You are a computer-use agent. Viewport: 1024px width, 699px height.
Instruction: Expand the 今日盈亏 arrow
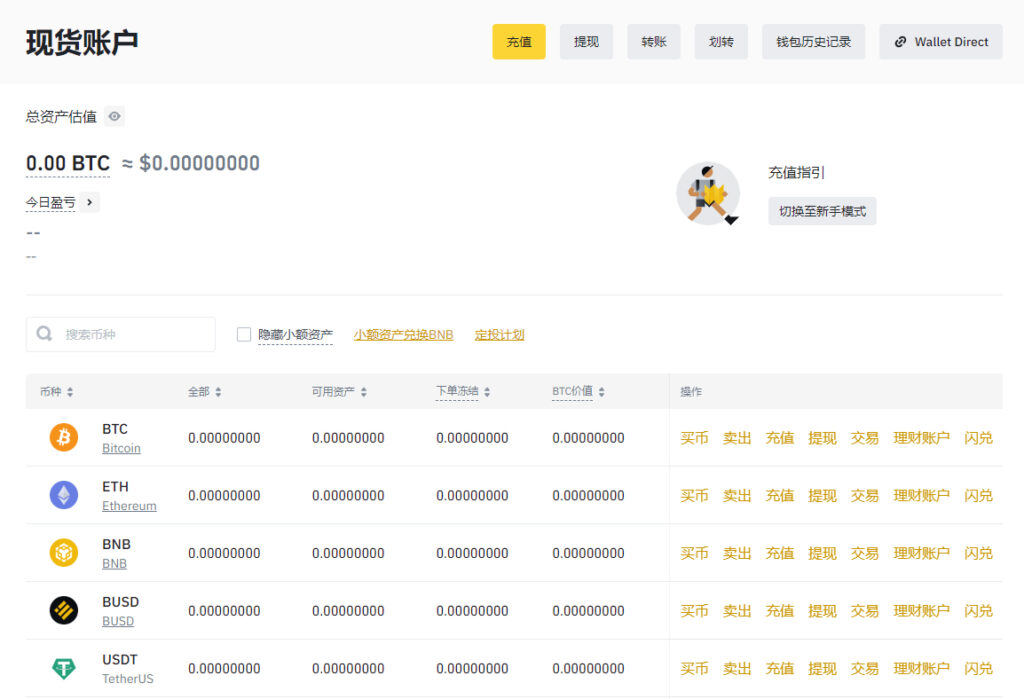click(90, 203)
